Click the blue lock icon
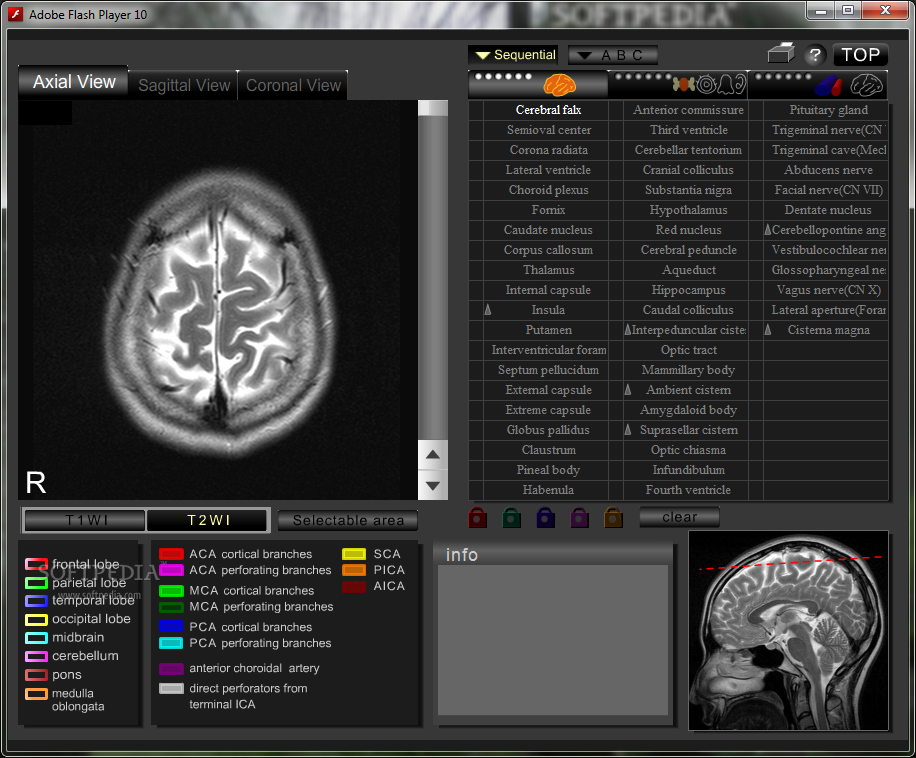This screenshot has width=916, height=758. click(545, 517)
